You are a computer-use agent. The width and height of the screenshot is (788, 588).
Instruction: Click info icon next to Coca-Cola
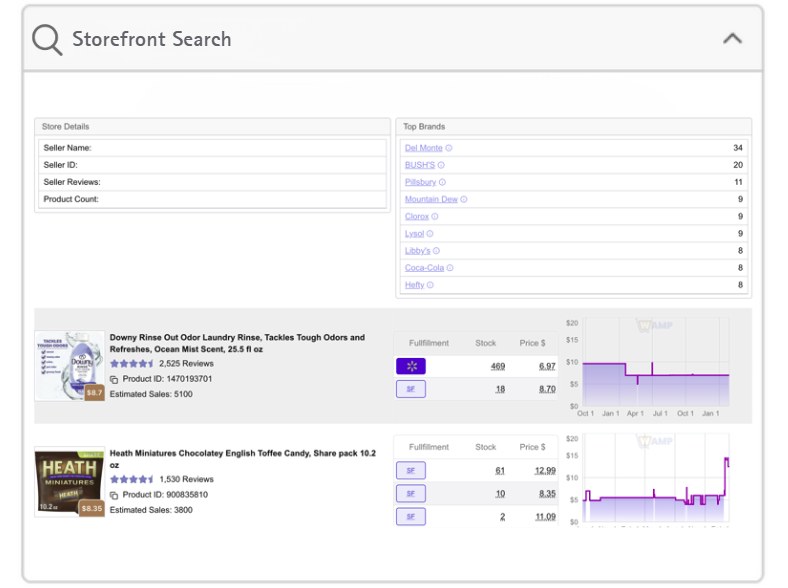tap(451, 268)
